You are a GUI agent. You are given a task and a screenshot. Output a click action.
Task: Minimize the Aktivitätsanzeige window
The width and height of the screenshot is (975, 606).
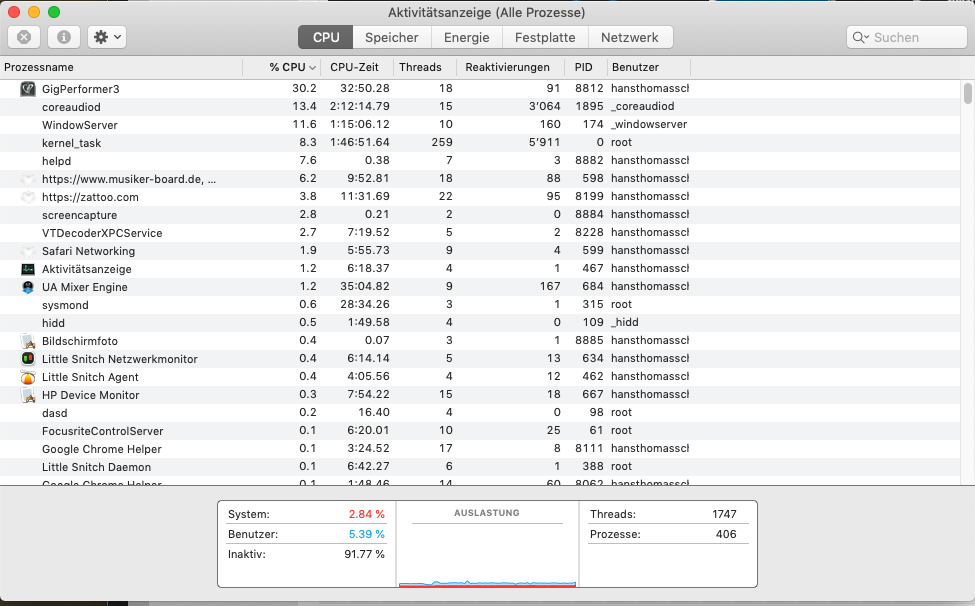pos(34,12)
